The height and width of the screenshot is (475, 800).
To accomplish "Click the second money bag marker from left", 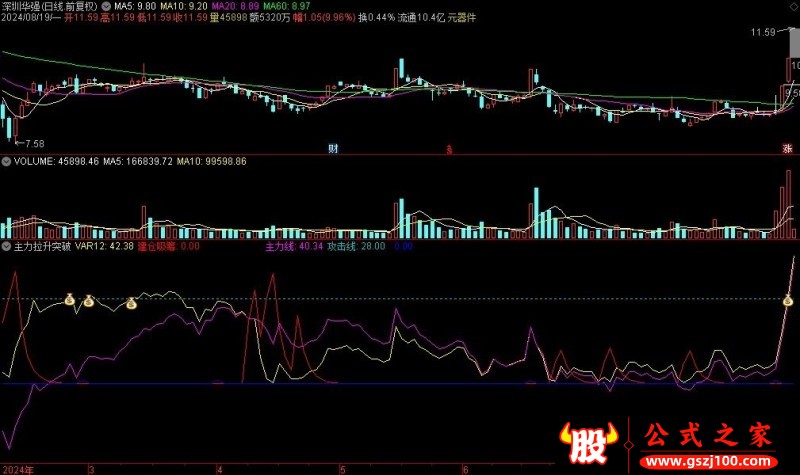I will click(89, 301).
